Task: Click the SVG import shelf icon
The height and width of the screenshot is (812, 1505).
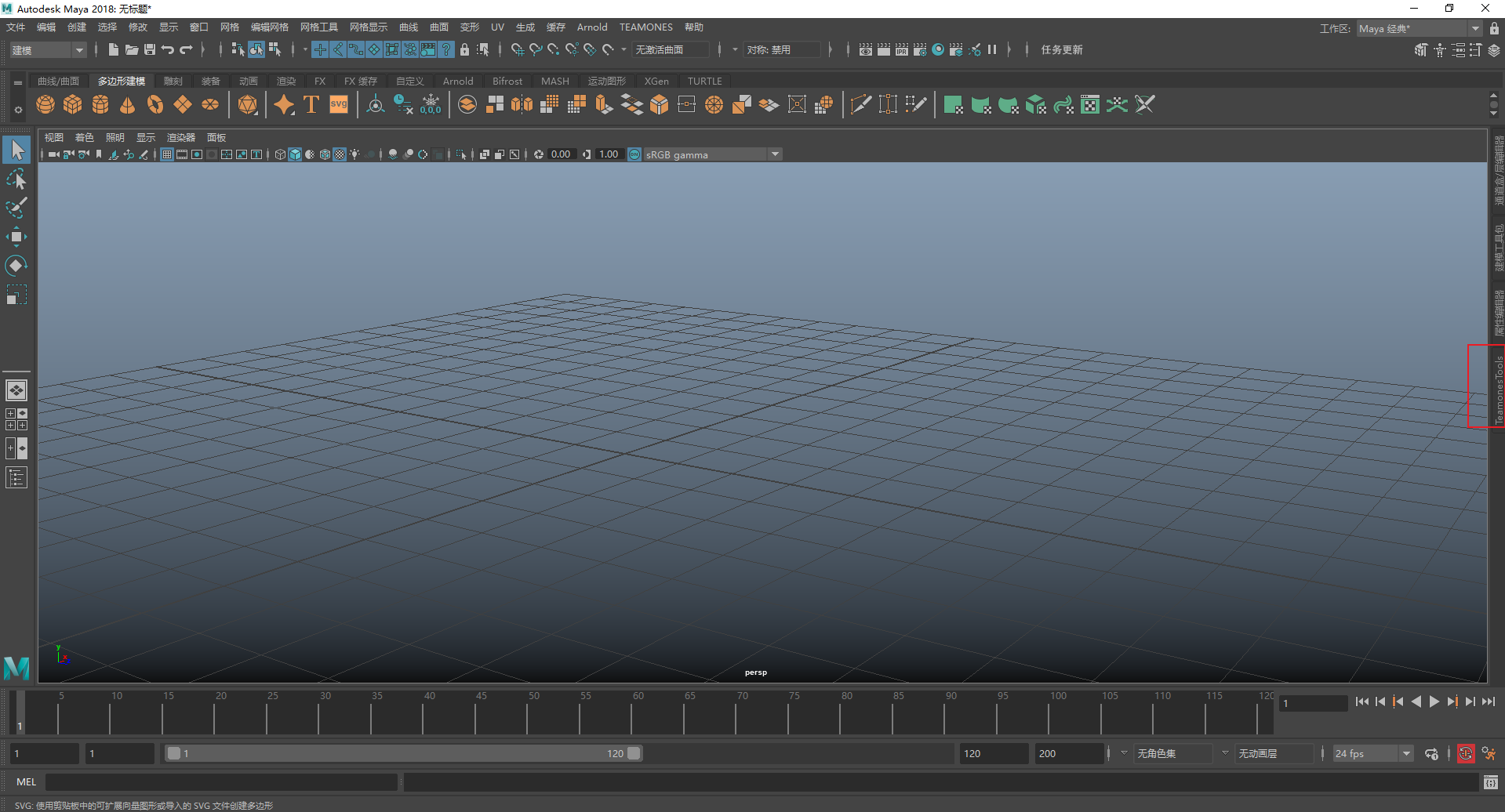Action: click(339, 104)
